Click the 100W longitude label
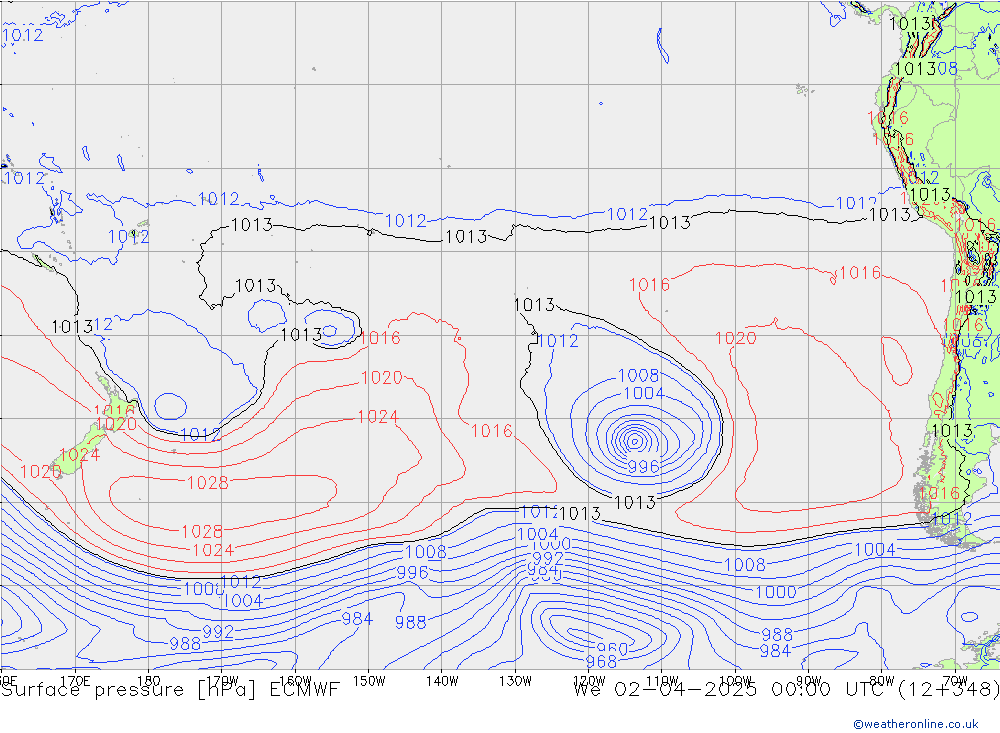This screenshot has width=1000, height=733. (735, 681)
